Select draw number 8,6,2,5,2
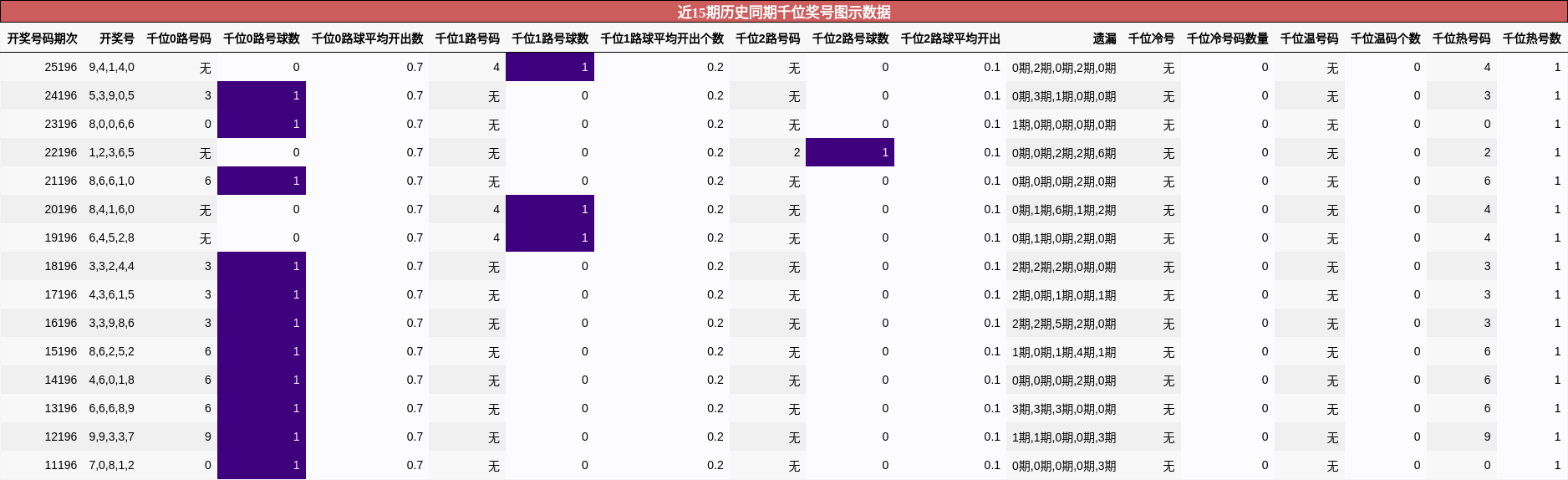This screenshot has width=1568, height=480. click(112, 351)
